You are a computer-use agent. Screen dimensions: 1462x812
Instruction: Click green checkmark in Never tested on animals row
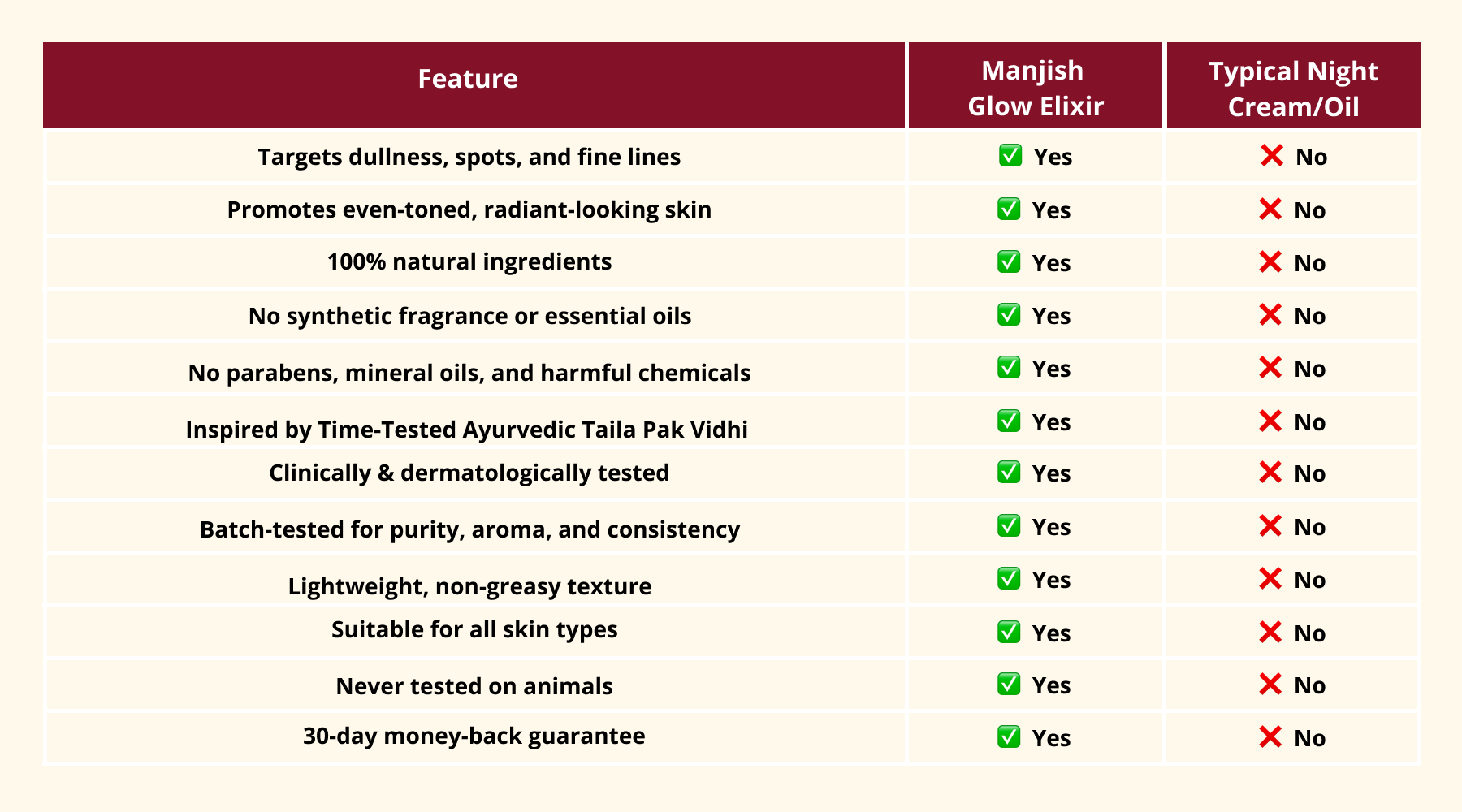click(1009, 684)
